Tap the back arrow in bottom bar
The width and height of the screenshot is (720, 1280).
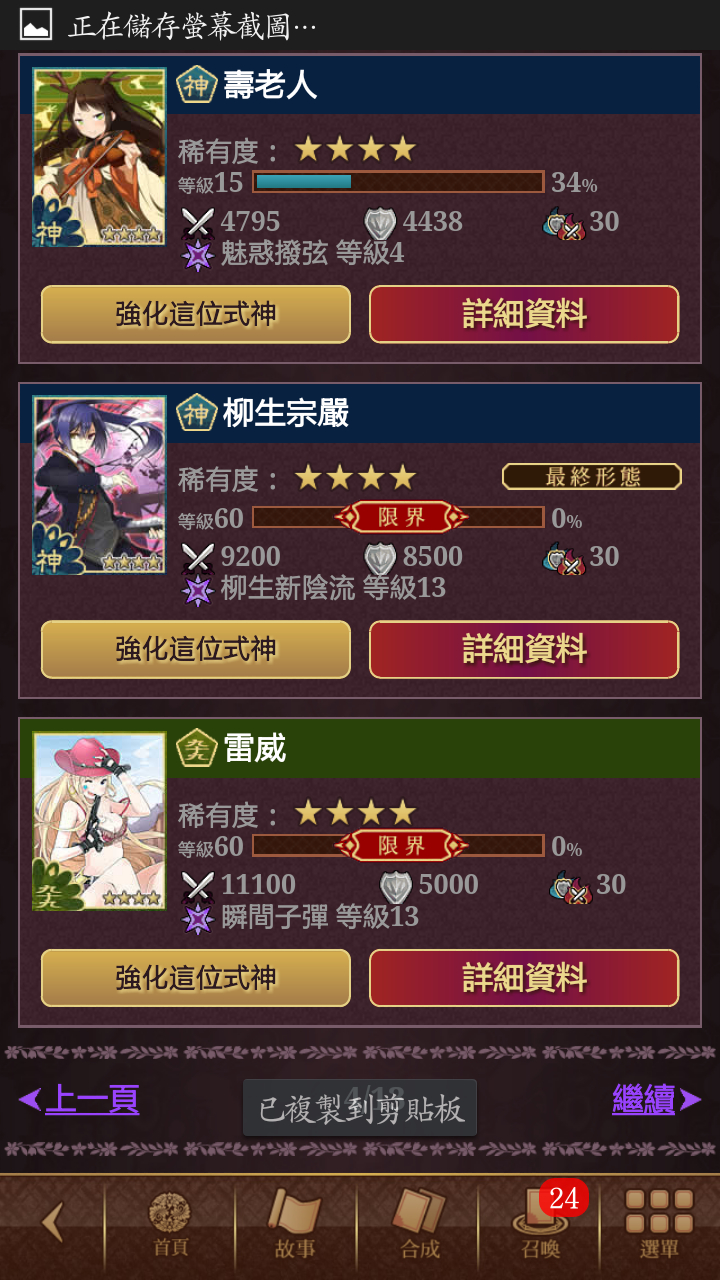[x=53, y=1222]
